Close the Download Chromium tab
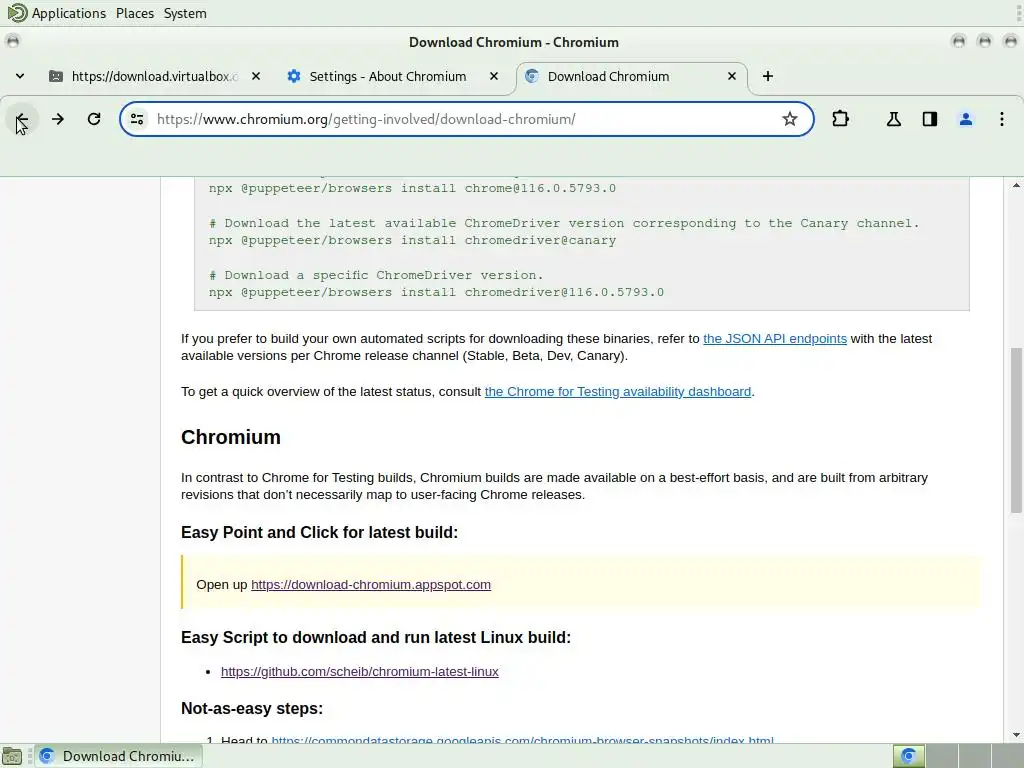This screenshot has width=1024, height=768. [x=732, y=76]
